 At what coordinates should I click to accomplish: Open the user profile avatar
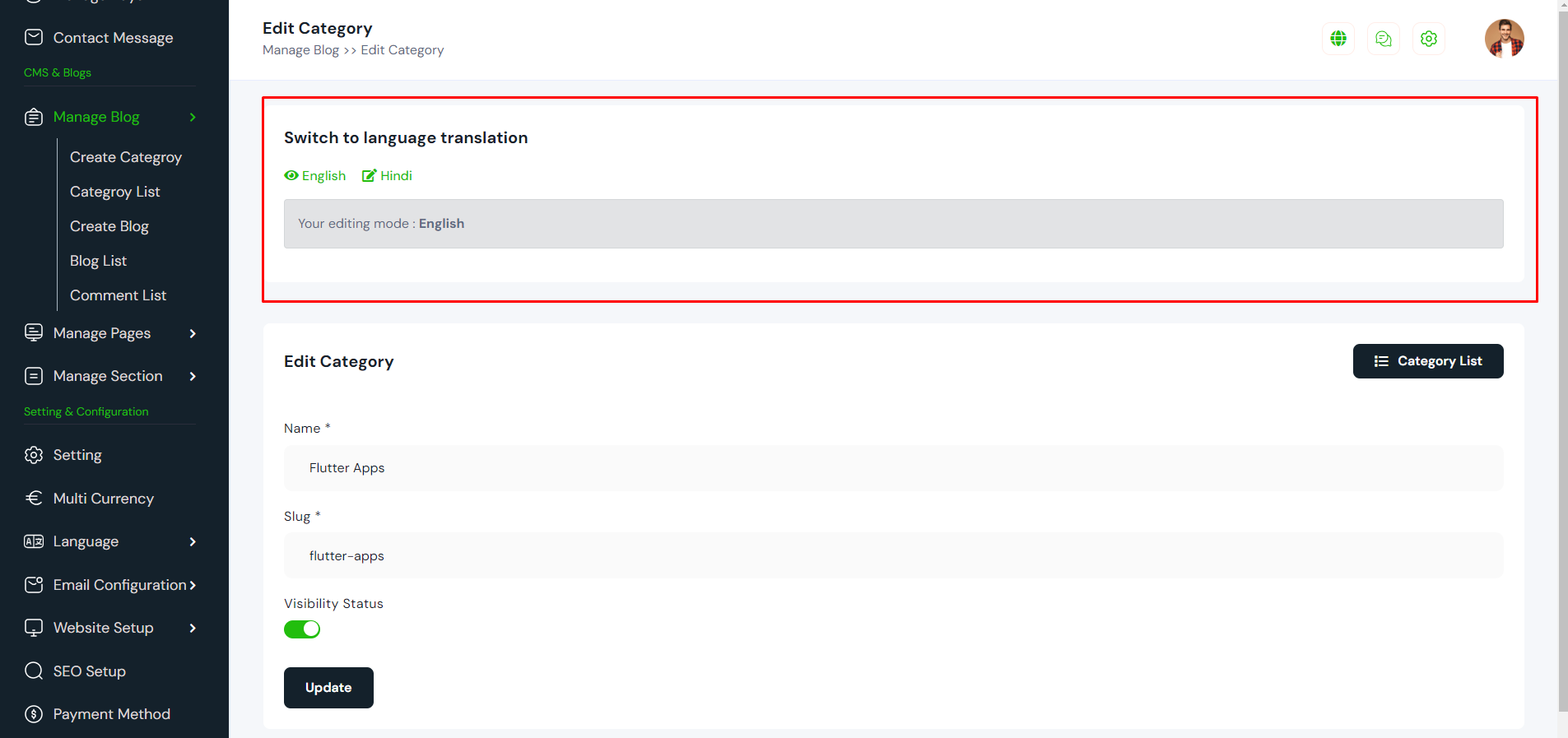[1504, 39]
